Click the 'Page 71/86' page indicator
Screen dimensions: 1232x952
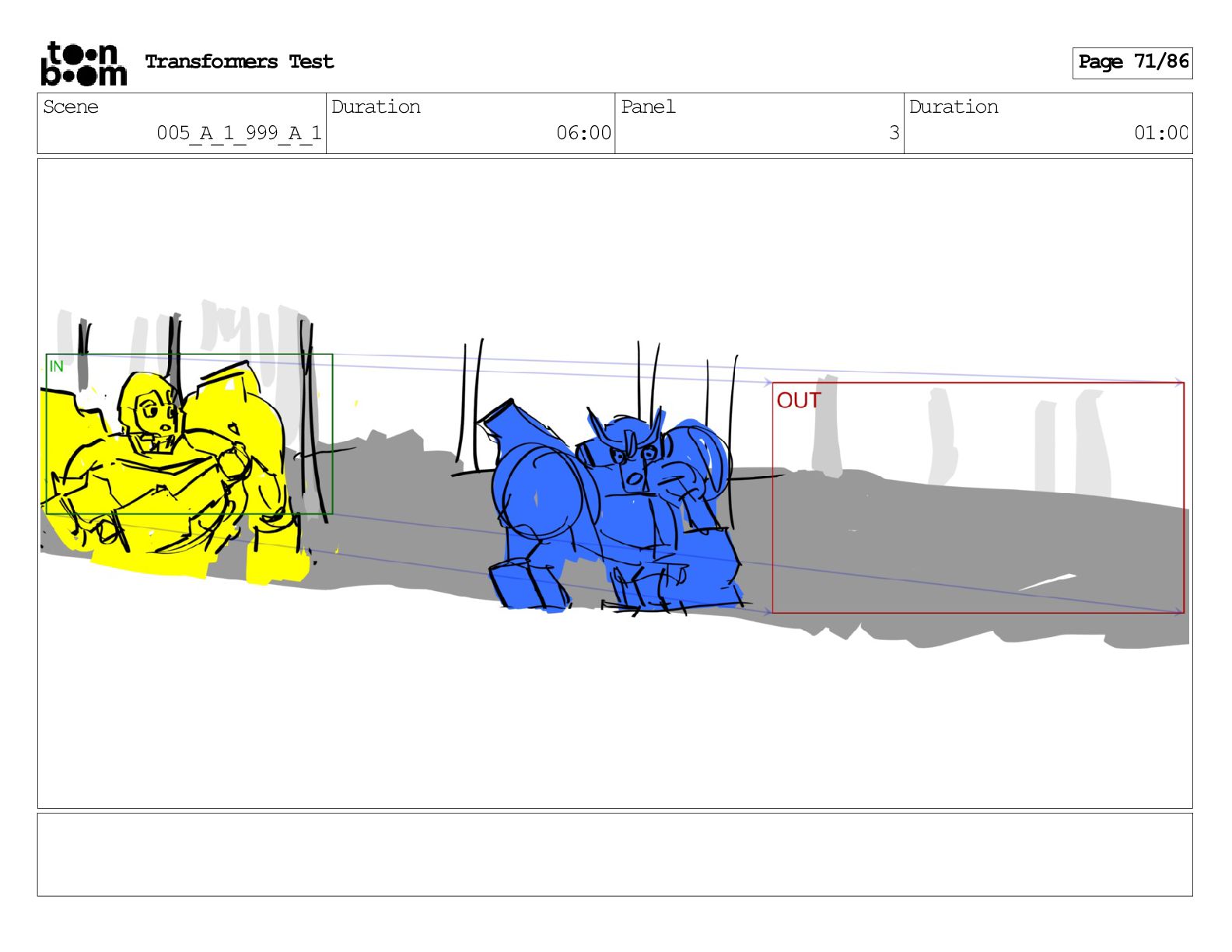click(1132, 62)
